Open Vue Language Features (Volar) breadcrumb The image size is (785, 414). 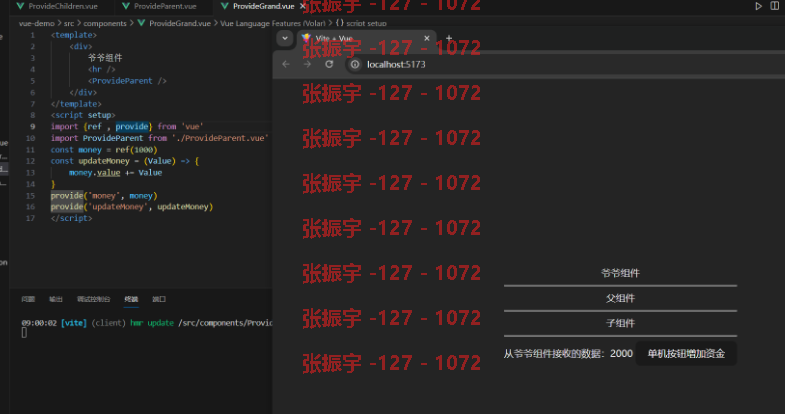tap(273, 23)
